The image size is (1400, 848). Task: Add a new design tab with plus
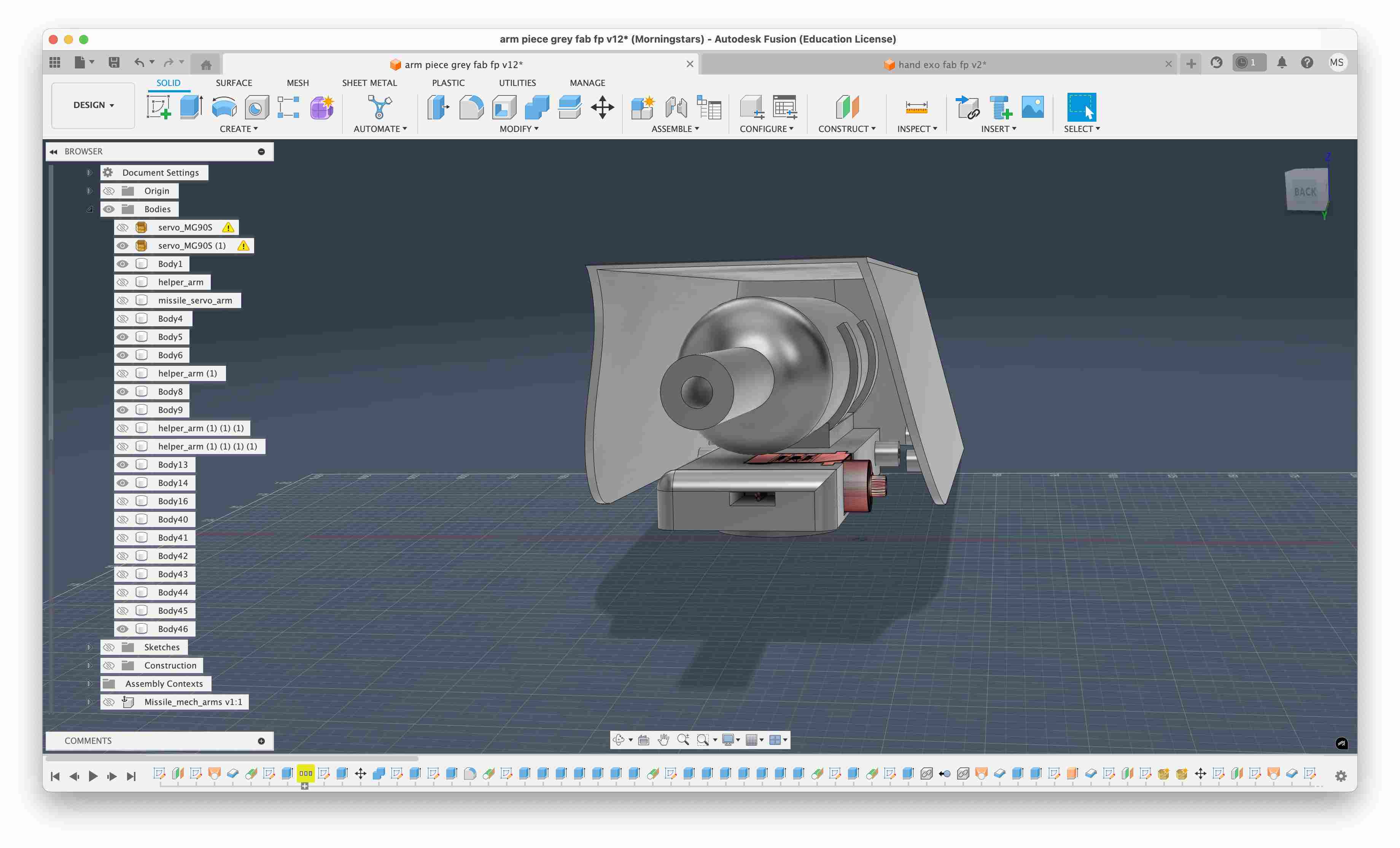[1191, 64]
